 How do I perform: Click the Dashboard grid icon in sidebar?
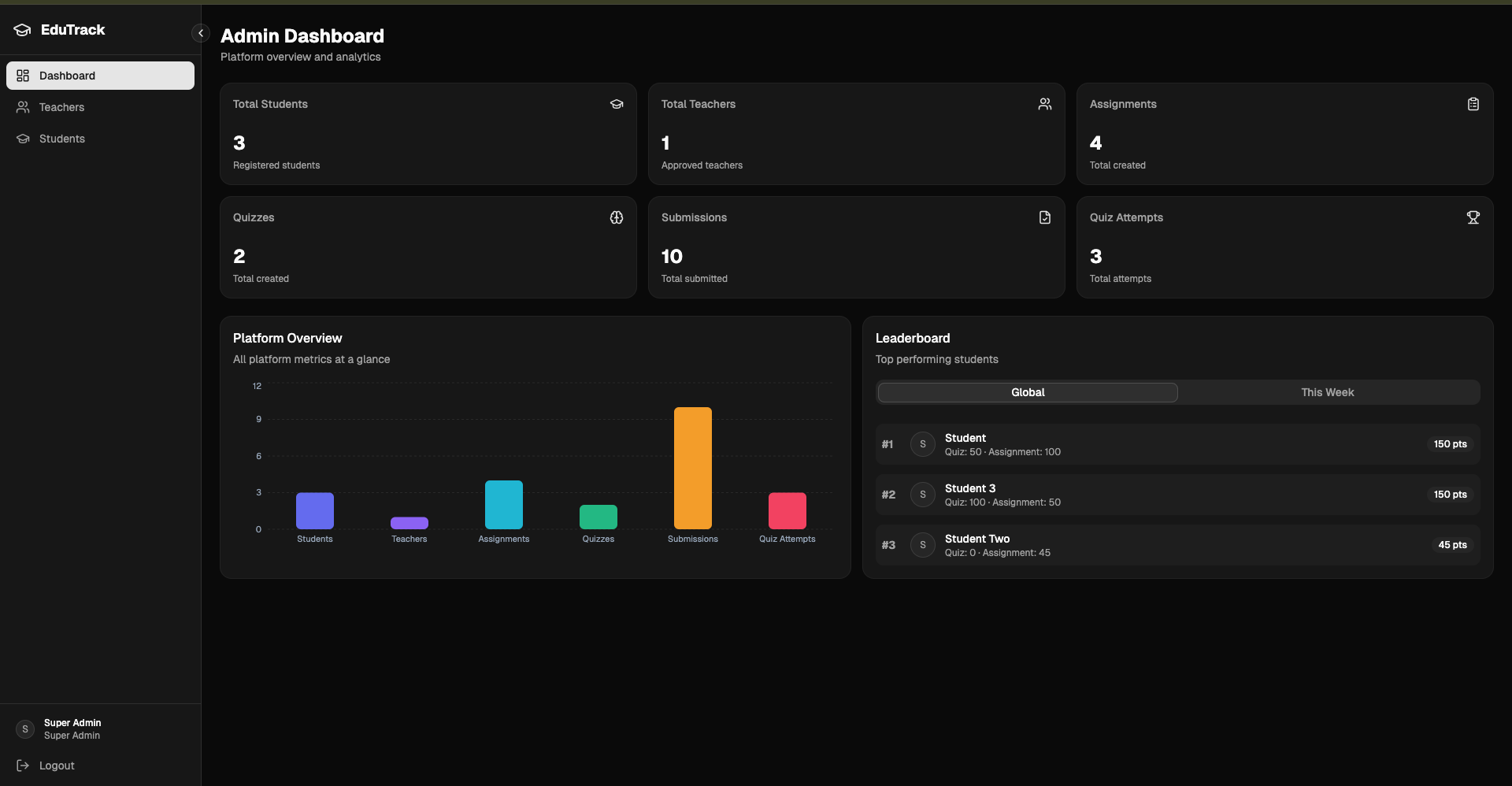point(23,76)
